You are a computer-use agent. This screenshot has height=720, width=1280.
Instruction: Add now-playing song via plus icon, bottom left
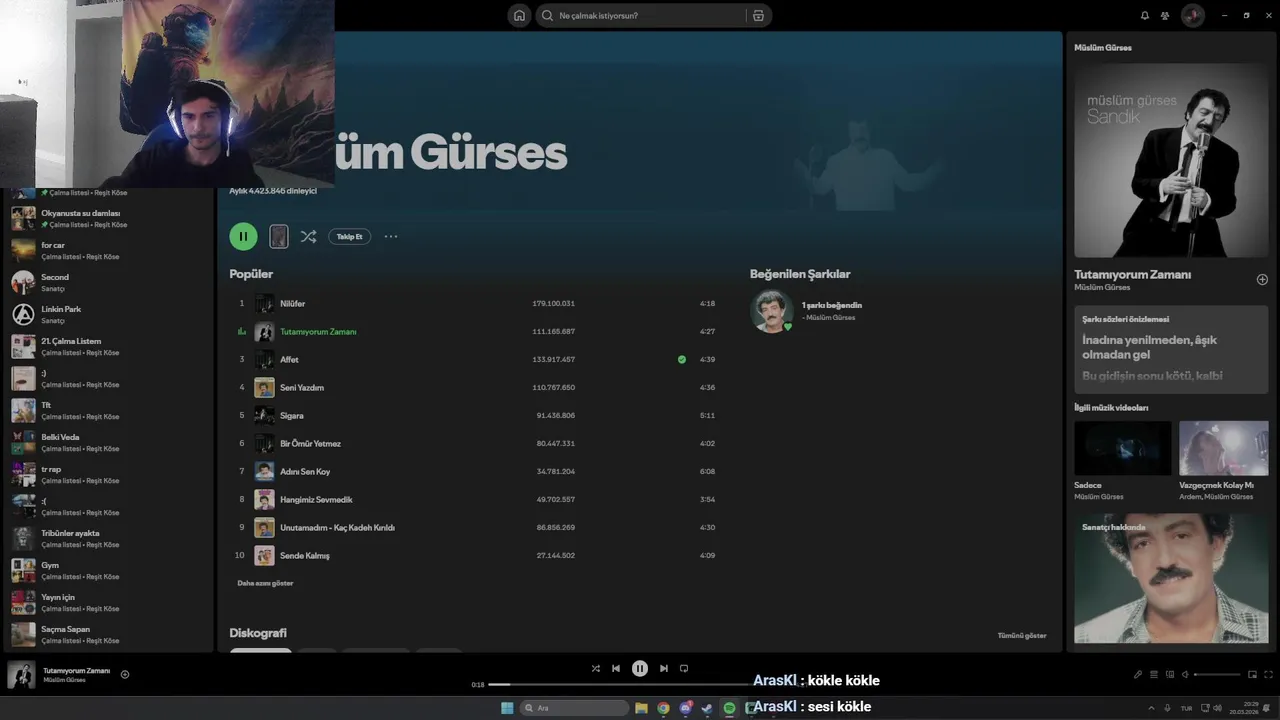125,674
